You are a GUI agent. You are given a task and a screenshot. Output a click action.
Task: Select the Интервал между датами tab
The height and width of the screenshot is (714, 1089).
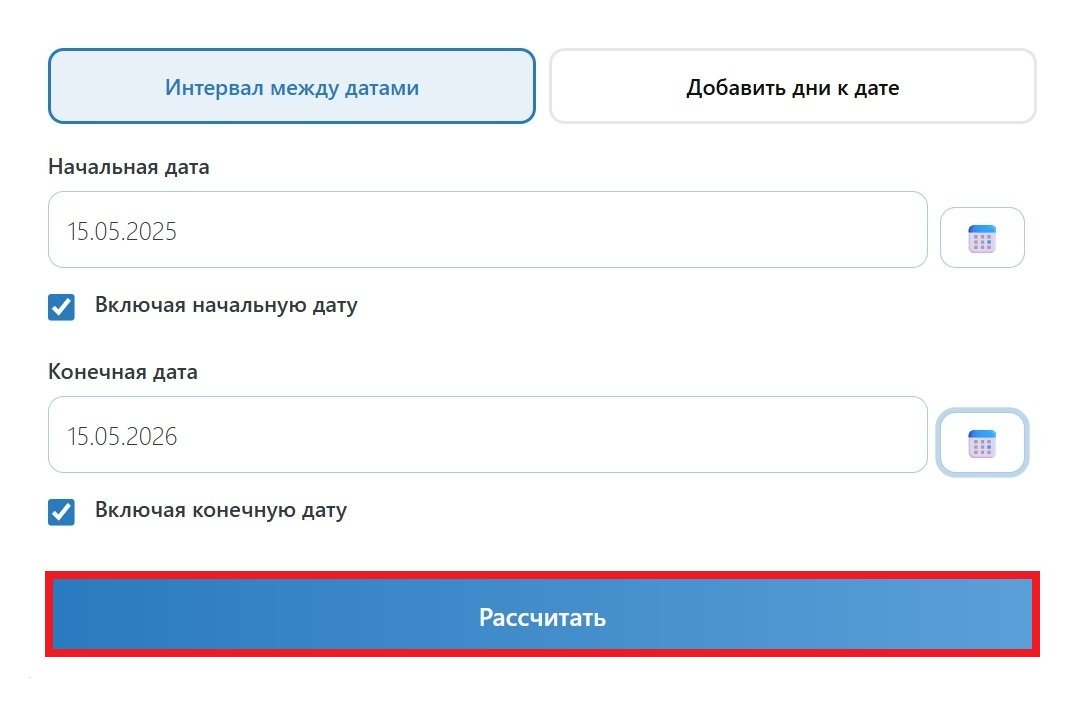292,86
